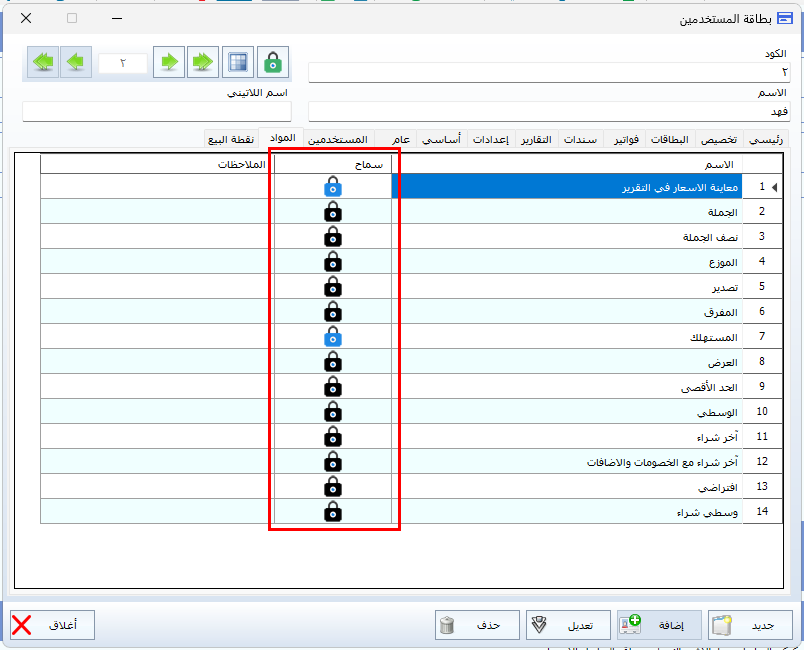Go to previous record with single left arrow

(76, 62)
